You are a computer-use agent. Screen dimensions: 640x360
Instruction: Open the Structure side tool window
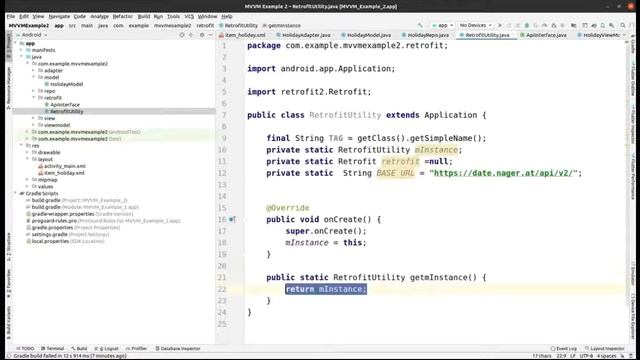9,247
